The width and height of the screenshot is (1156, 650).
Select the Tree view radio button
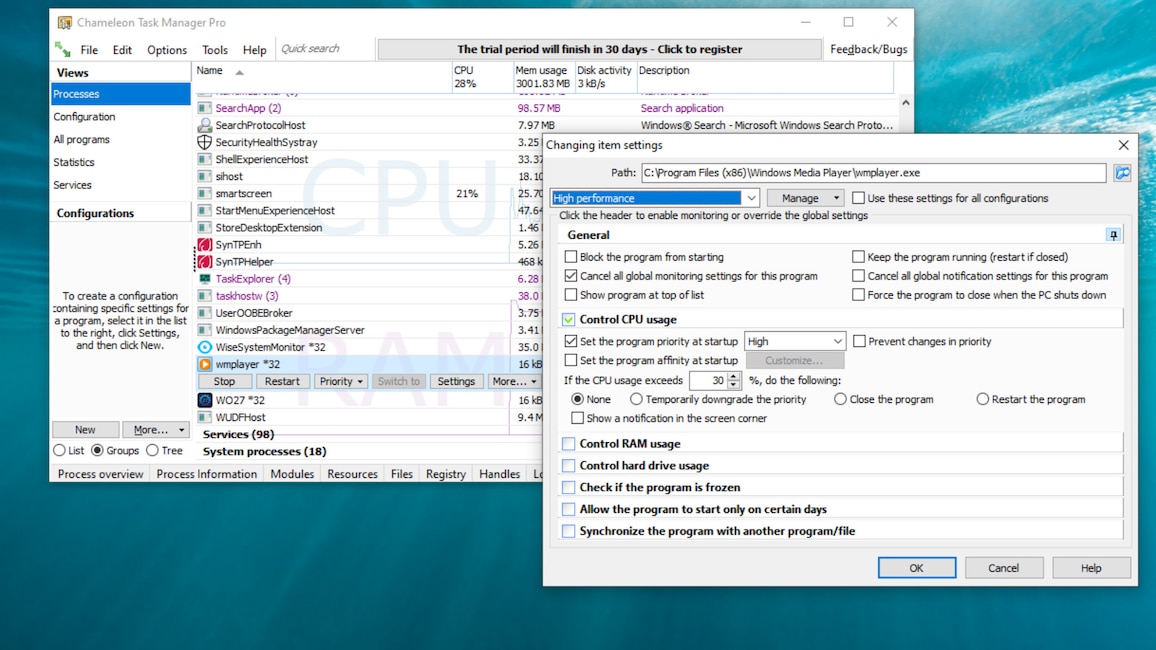coord(153,450)
